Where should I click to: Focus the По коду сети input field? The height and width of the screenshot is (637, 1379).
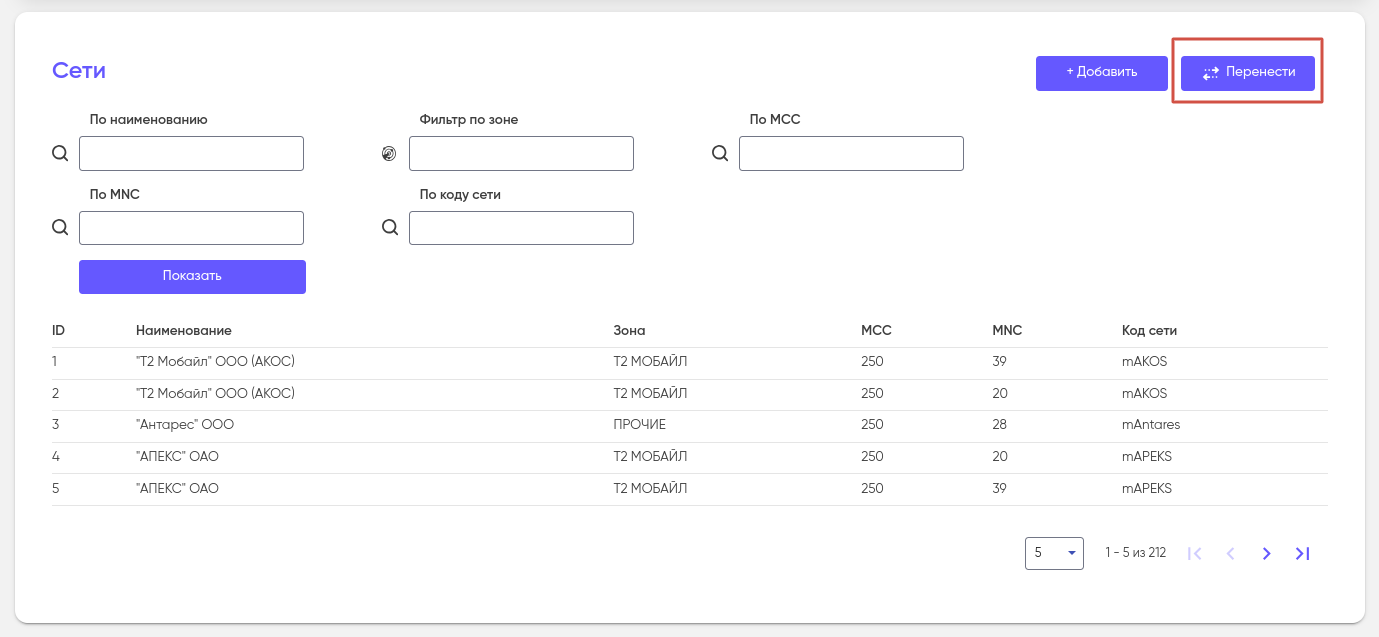click(521, 228)
